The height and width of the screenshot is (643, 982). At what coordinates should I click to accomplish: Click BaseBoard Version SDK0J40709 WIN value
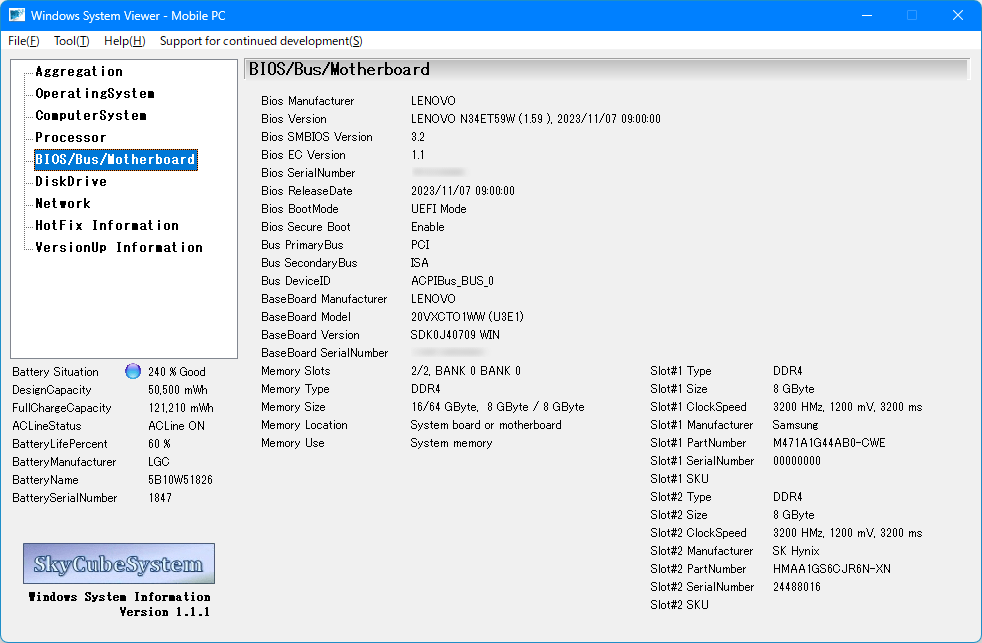[455, 335]
